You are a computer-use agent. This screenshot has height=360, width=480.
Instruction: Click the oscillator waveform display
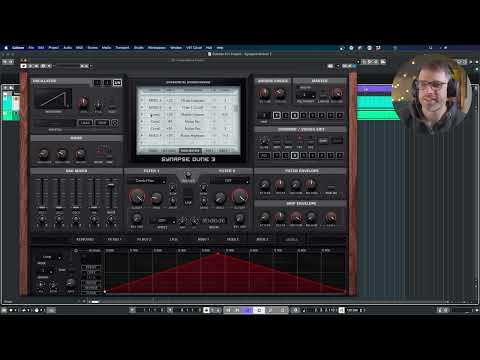pos(53,99)
